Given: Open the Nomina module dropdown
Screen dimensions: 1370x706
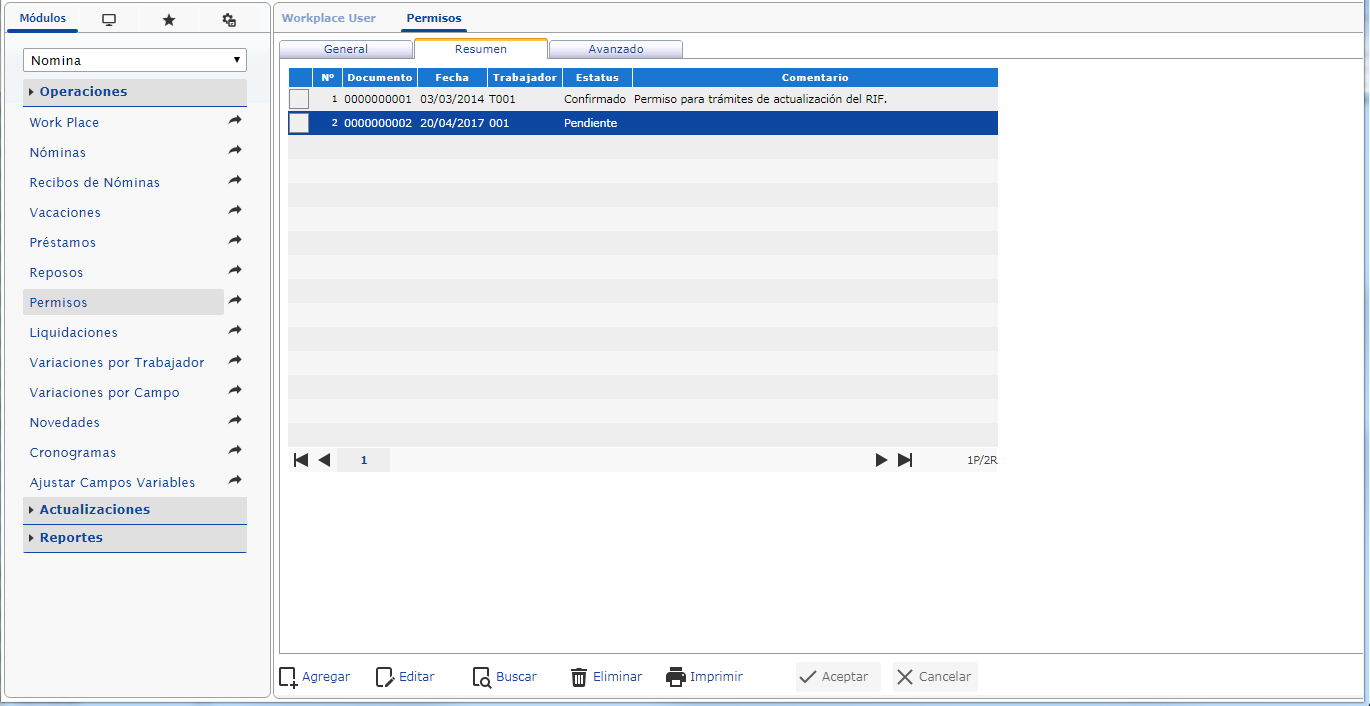Looking at the screenshot, I should point(135,60).
